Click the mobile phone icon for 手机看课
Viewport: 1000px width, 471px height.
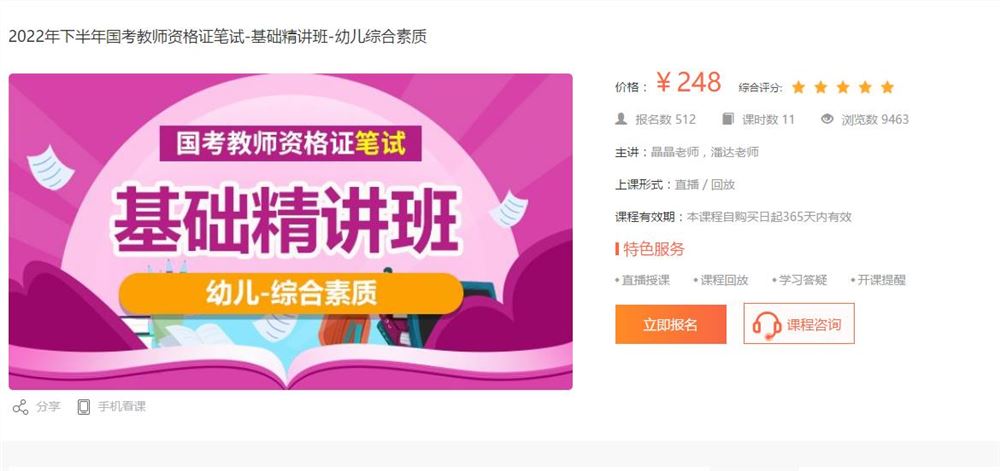(x=84, y=407)
